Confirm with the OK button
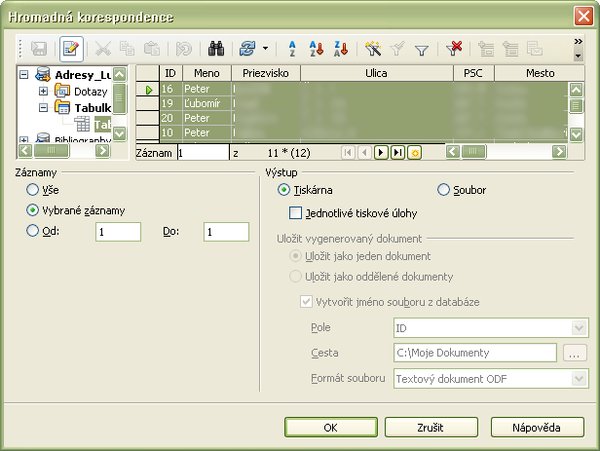600x451 pixels. click(x=331, y=427)
